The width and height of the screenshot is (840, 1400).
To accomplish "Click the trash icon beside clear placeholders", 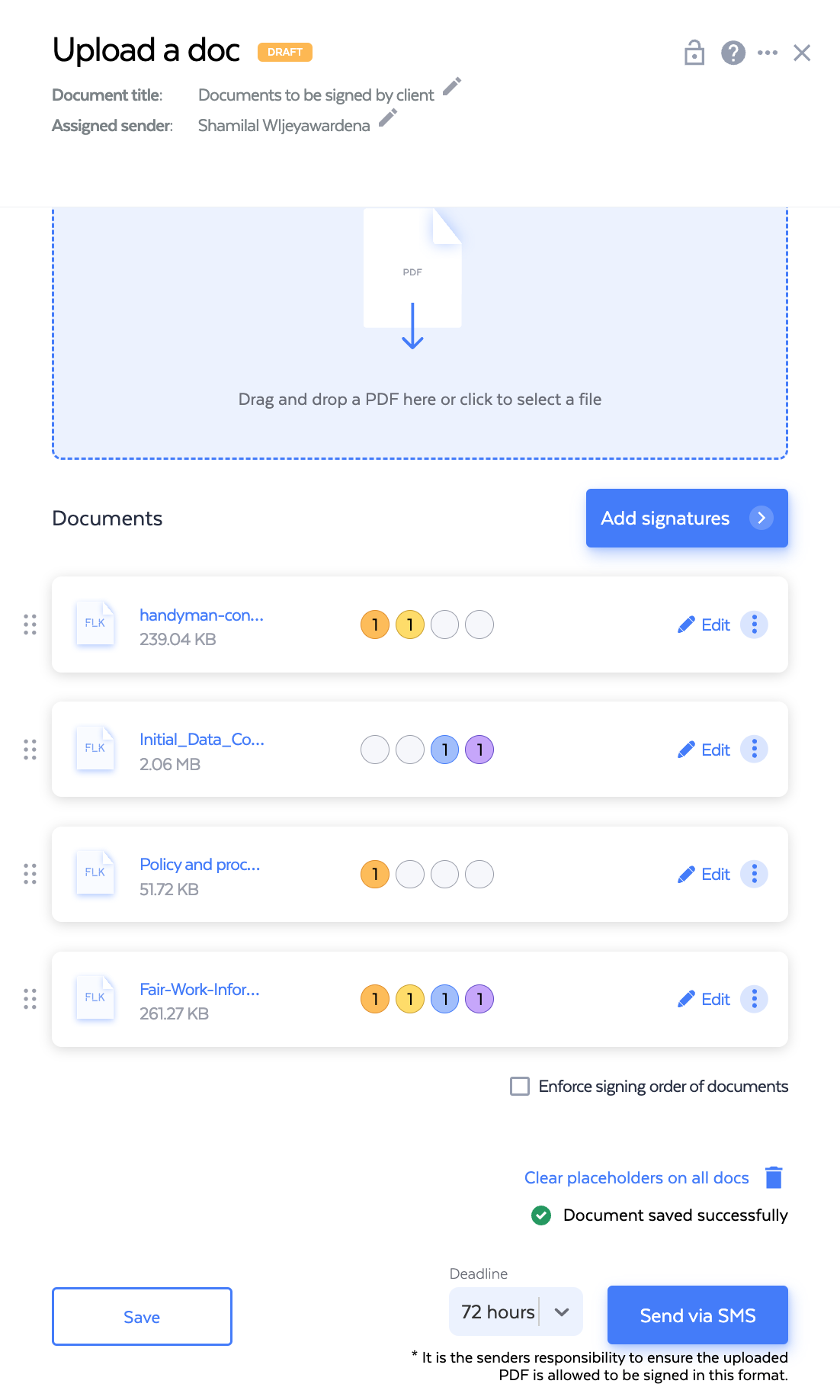I will (x=774, y=1177).
